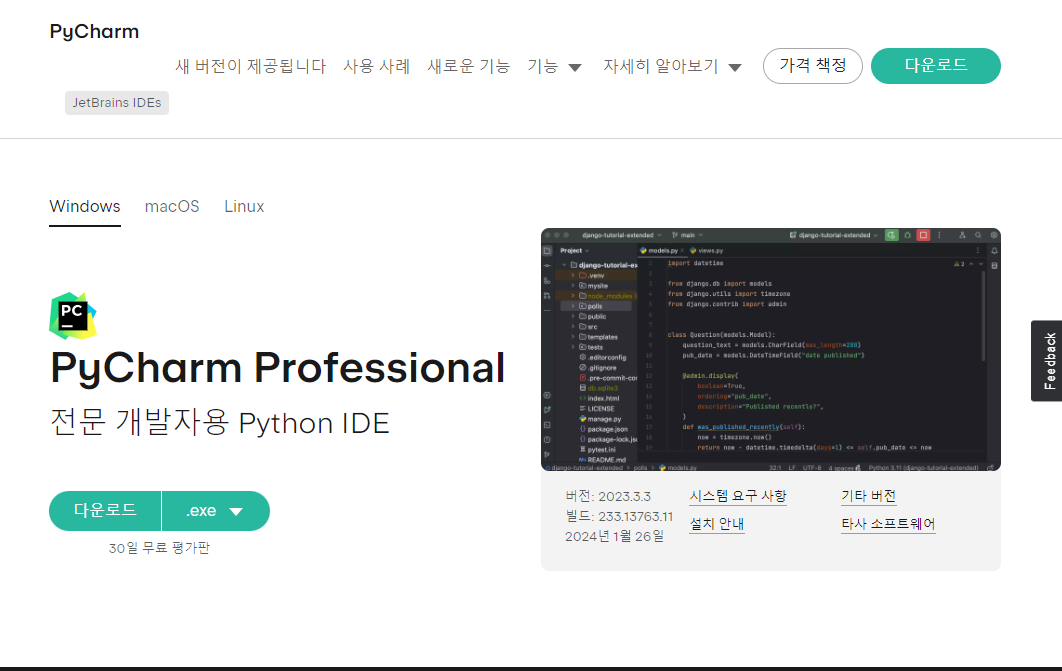The image size is (1062, 671).
Task: Expand the 기능 dropdown menu
Action: 554,66
